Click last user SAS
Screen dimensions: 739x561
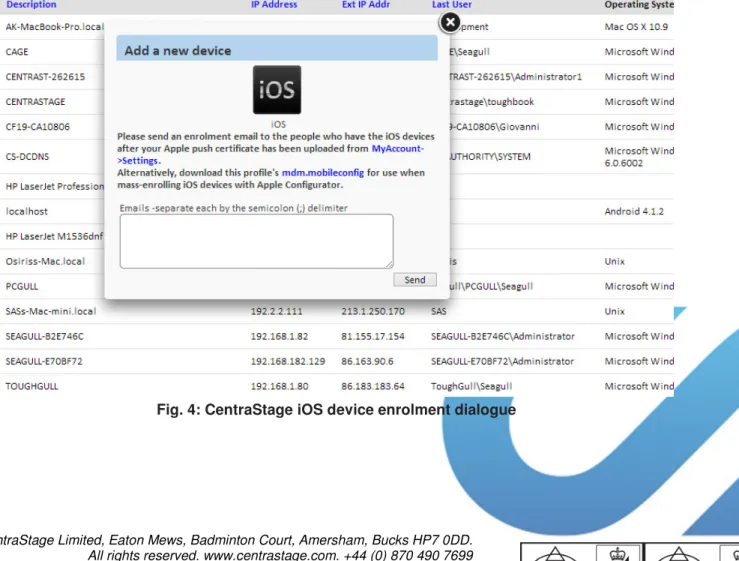(439, 311)
